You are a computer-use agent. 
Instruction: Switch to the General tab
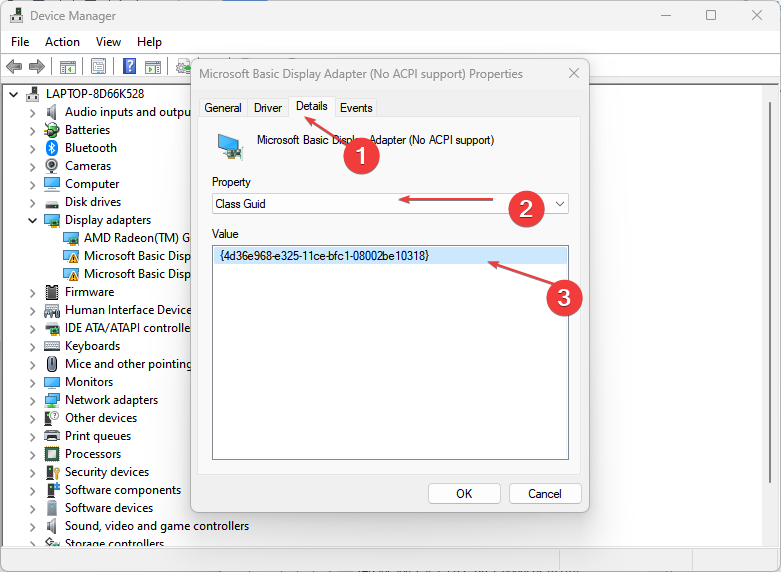coord(223,108)
